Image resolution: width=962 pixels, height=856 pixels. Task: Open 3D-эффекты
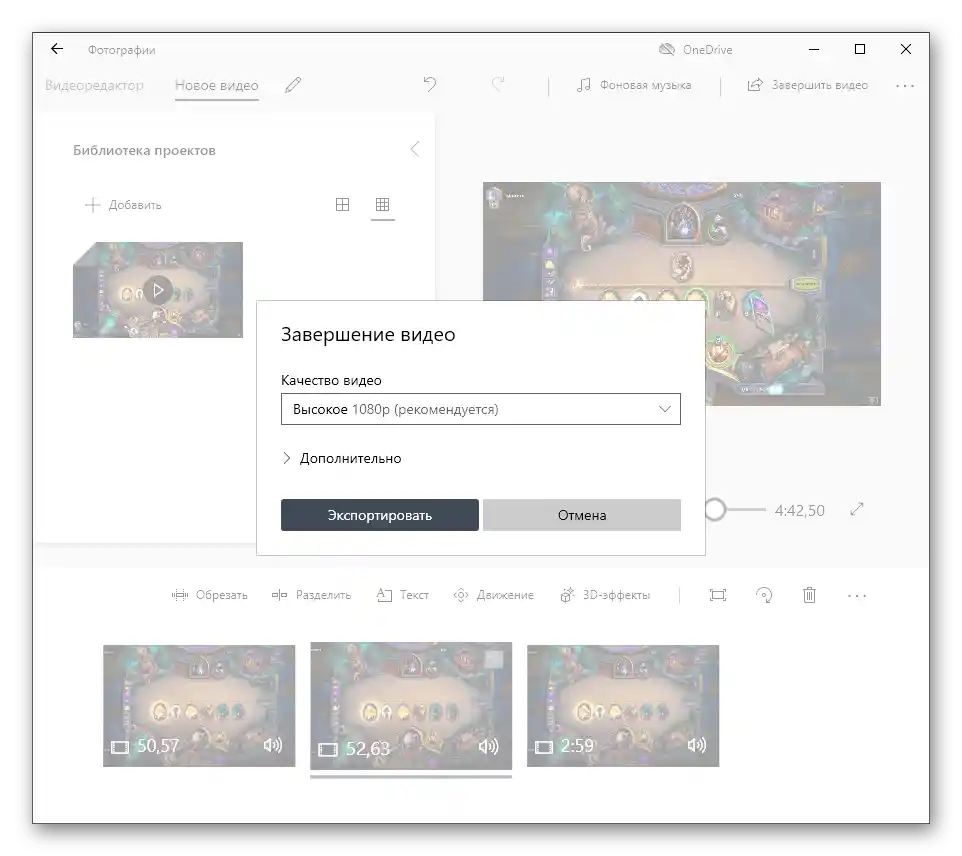click(605, 595)
